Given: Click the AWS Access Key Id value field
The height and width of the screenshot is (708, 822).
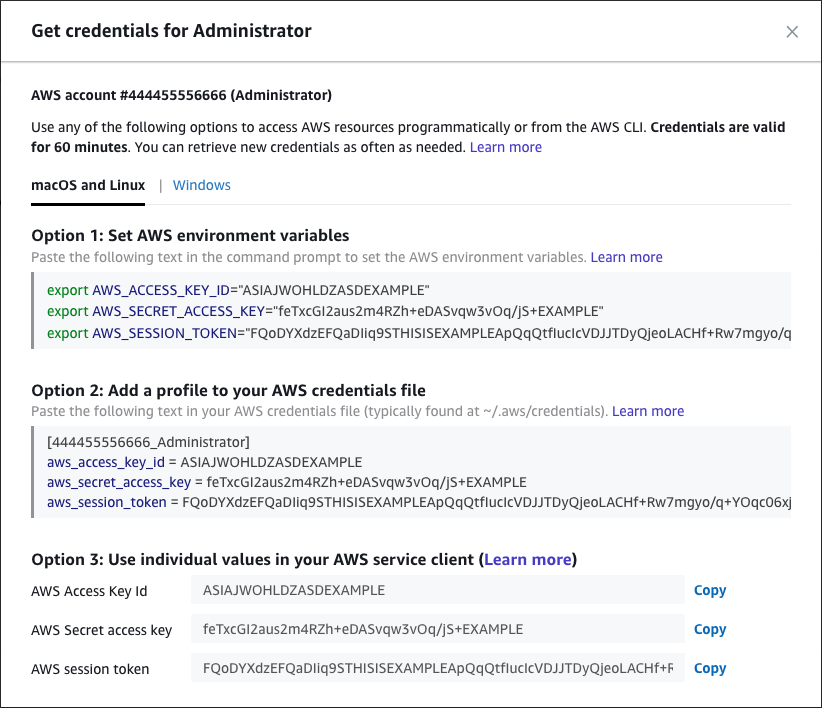Looking at the screenshot, I should click(437, 590).
